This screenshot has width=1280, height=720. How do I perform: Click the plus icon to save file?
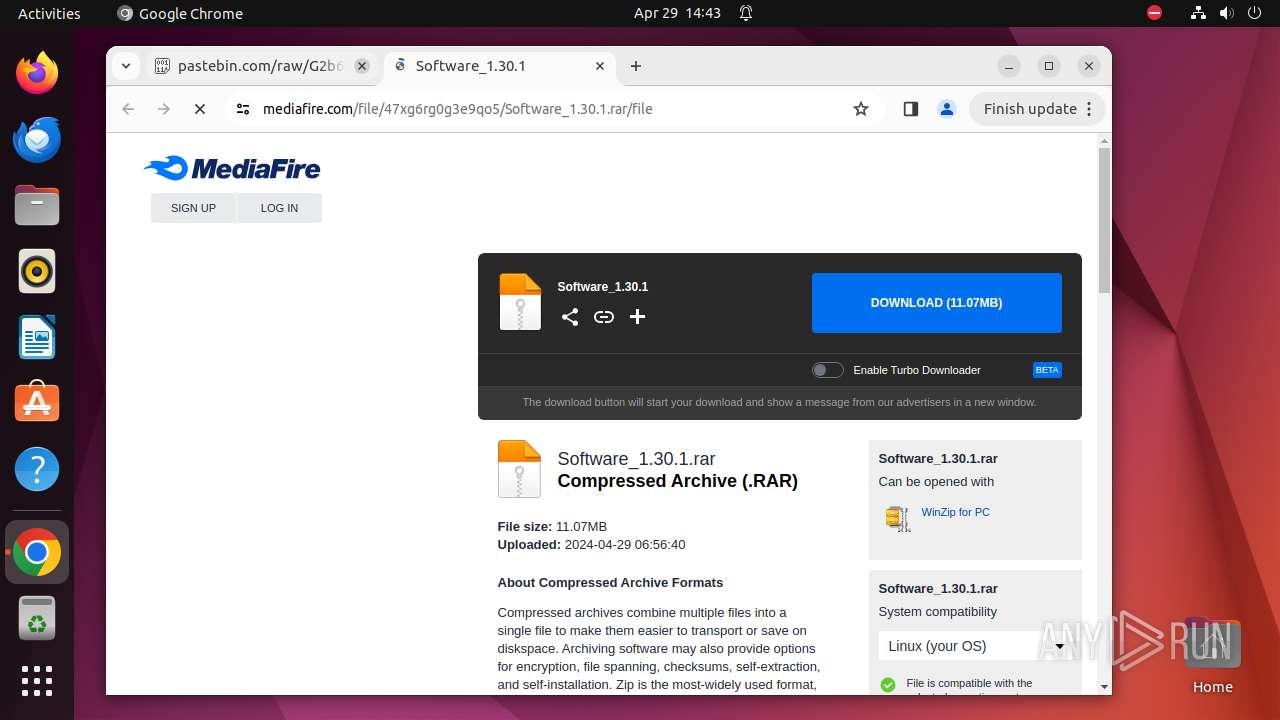tap(637, 317)
